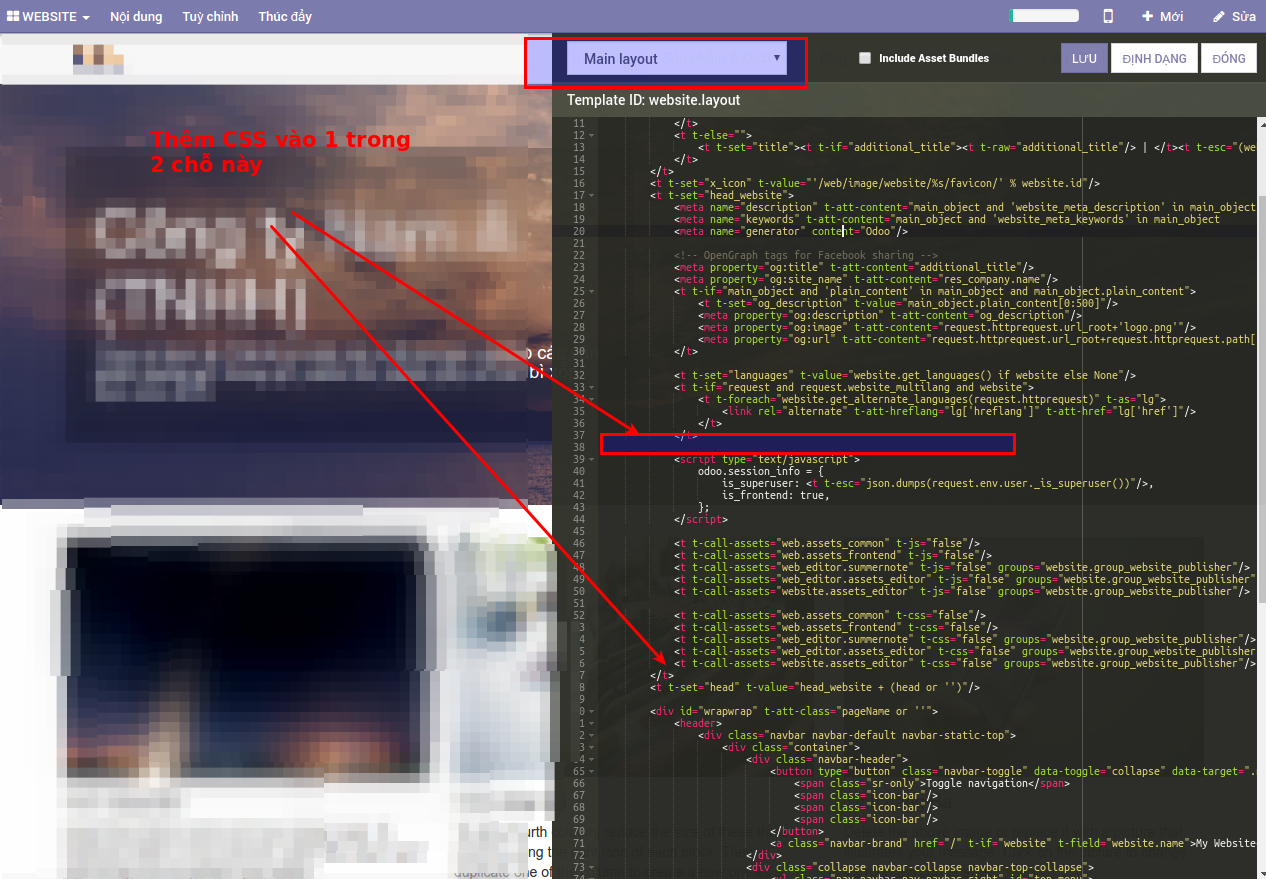Image resolution: width=1266 pixels, height=879 pixels.
Task: Open the Nội dung menu
Action: [134, 17]
